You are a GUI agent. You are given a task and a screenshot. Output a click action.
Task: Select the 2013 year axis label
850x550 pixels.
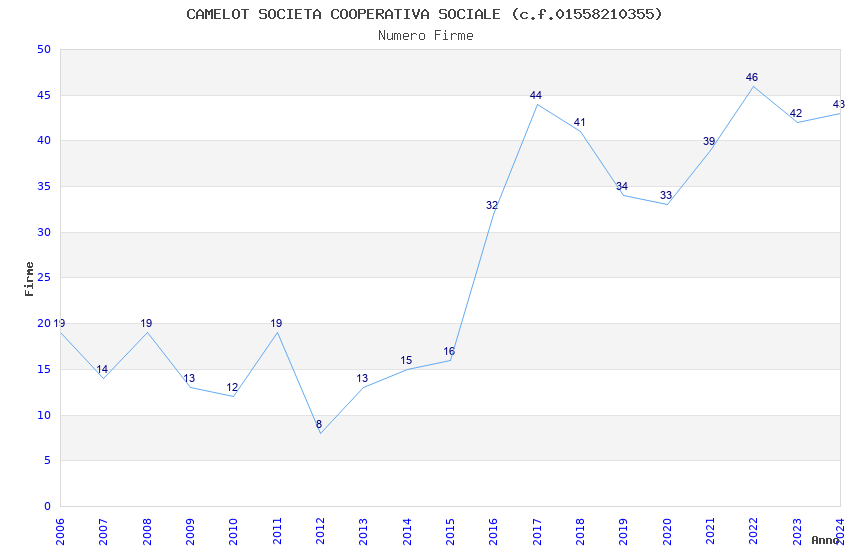click(363, 532)
